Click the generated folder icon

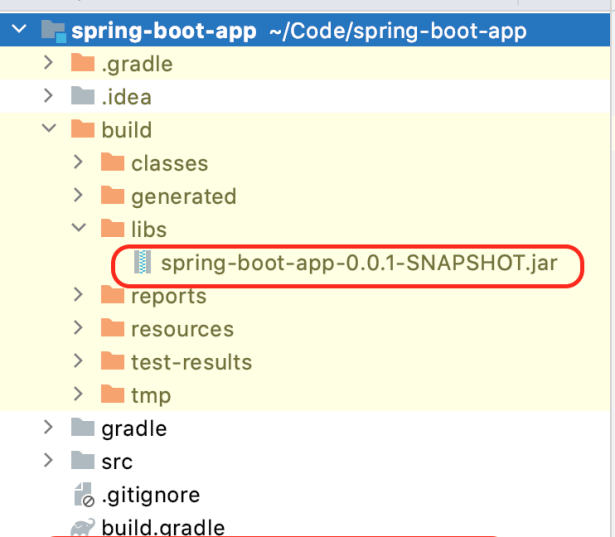pos(113,195)
